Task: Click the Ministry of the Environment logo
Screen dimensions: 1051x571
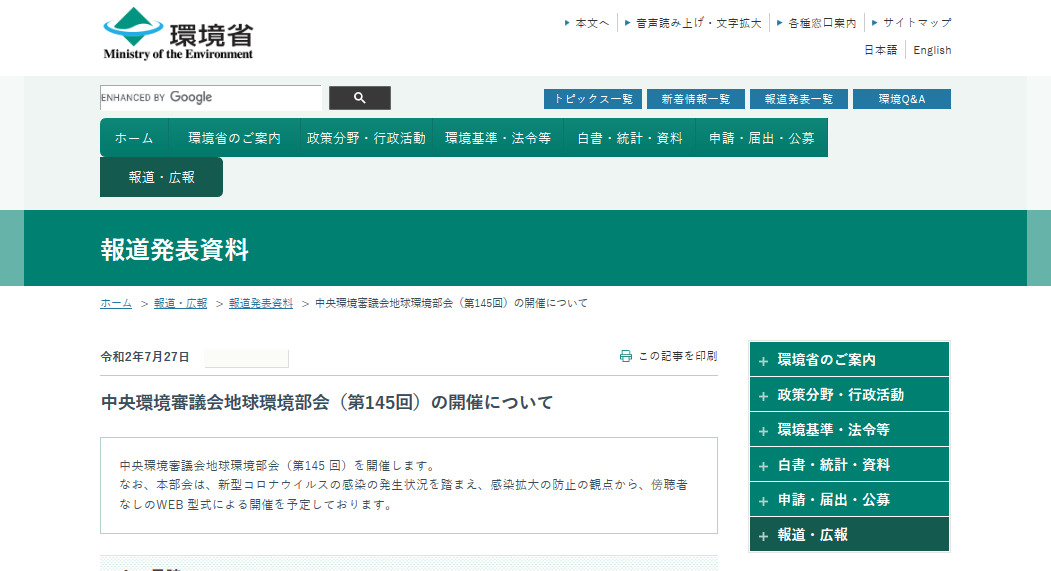Action: [x=178, y=34]
